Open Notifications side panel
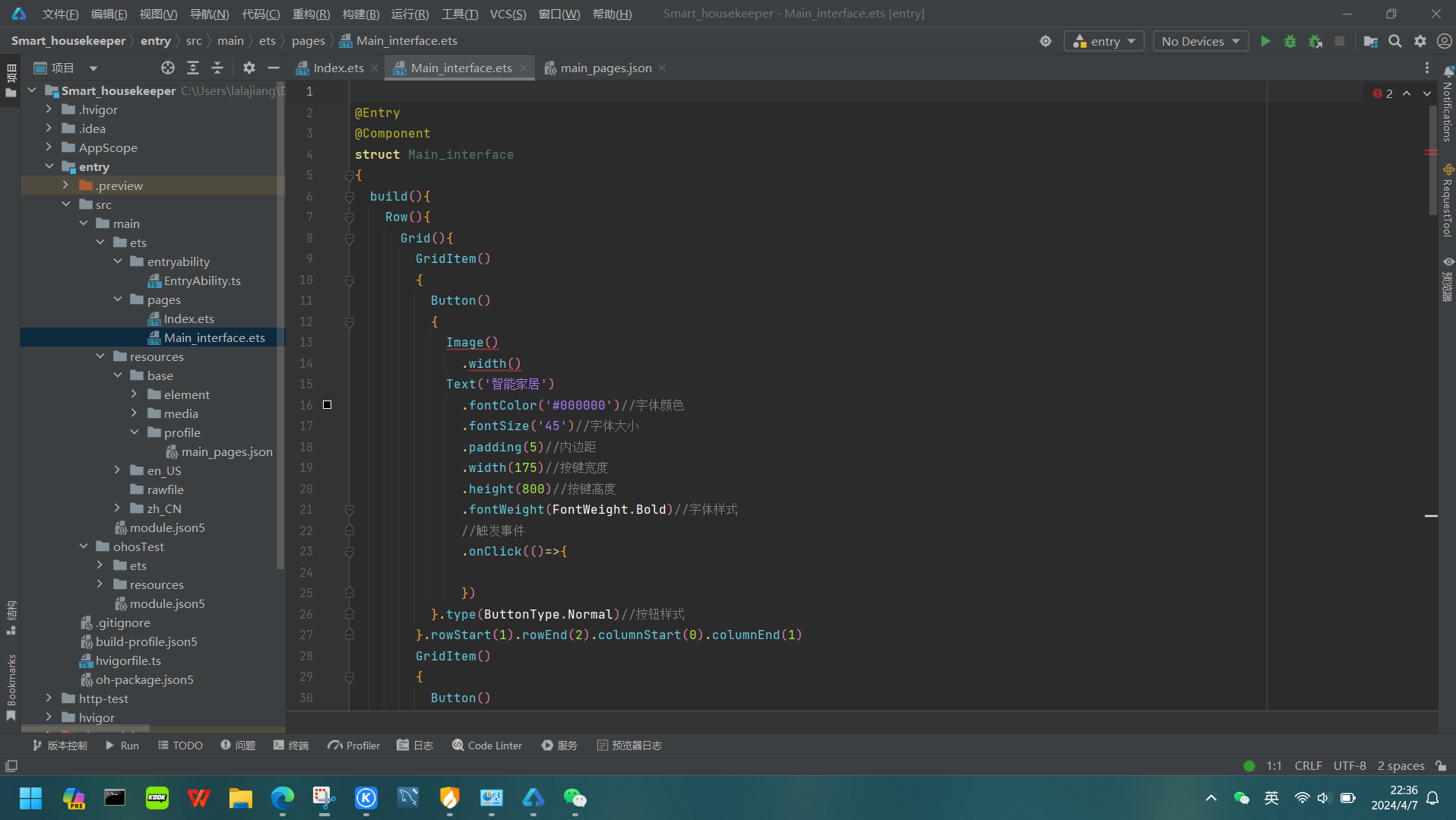The image size is (1456, 820). point(1448,104)
